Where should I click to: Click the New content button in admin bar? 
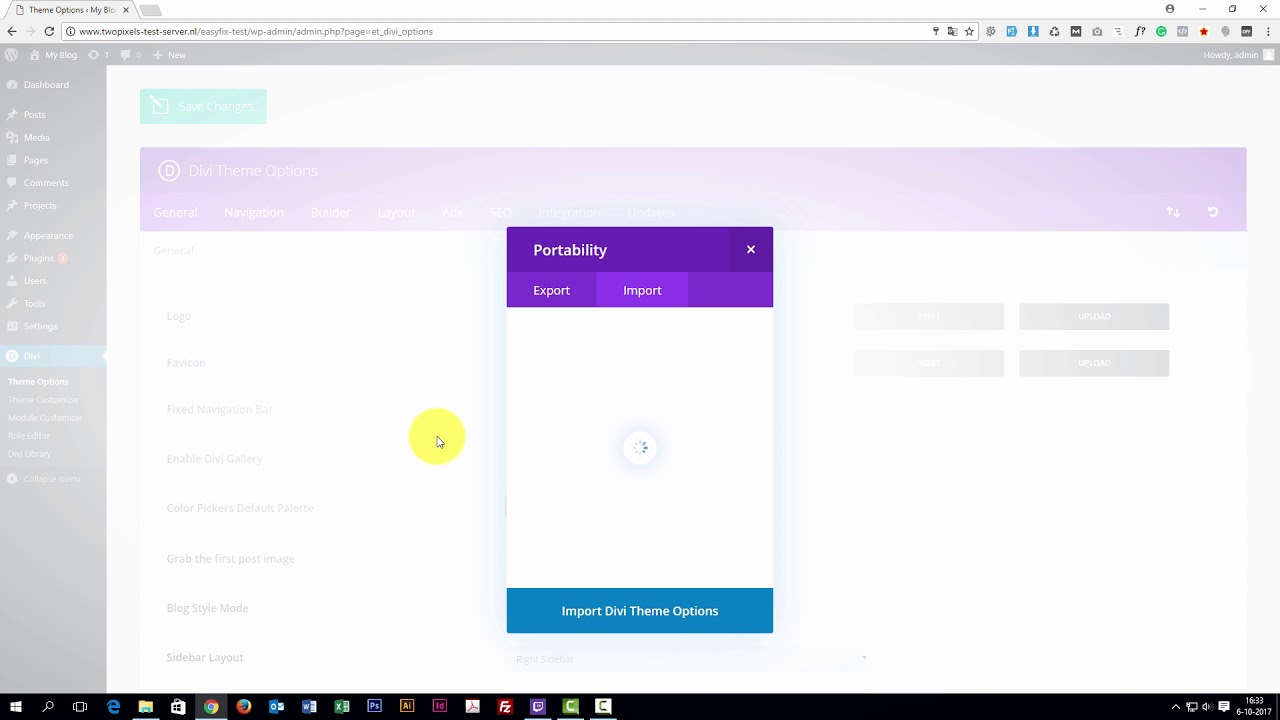click(x=170, y=55)
